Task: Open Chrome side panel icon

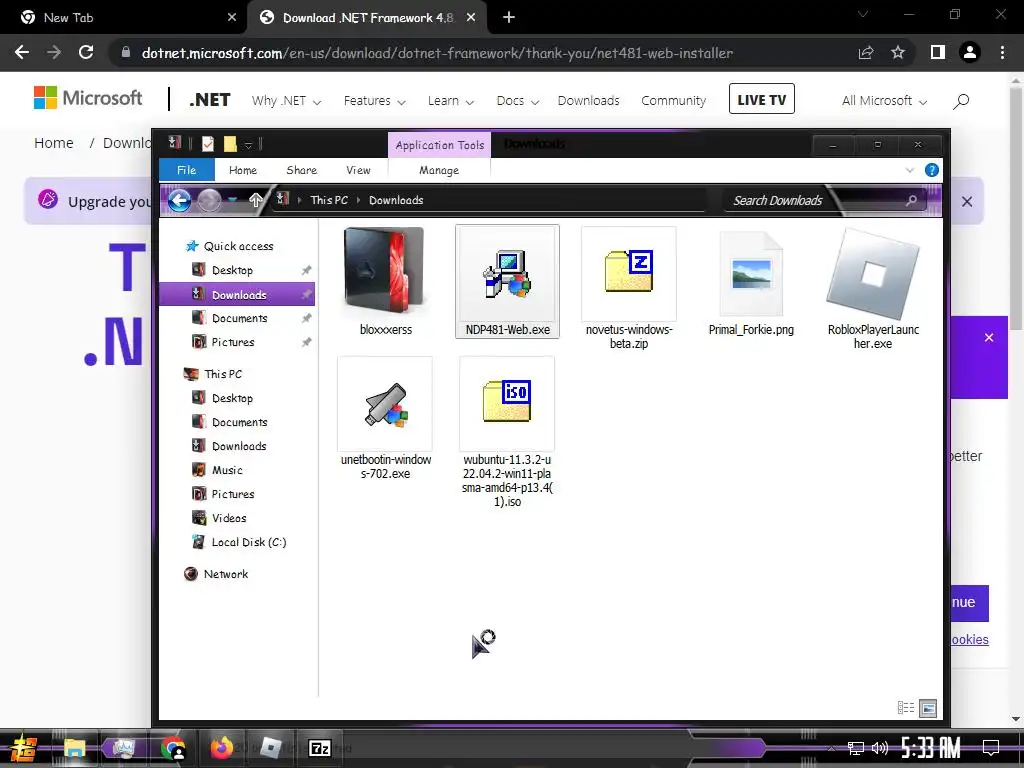Action: click(938, 52)
